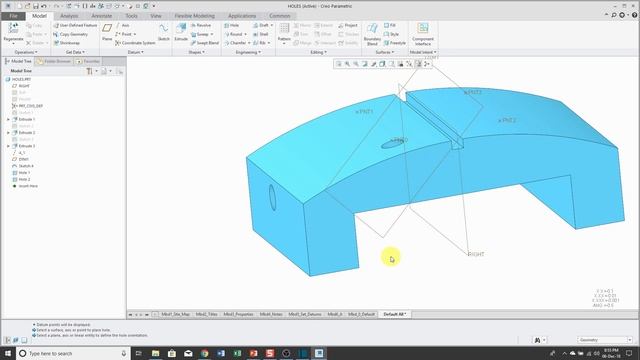Image resolution: width=640 pixels, height=360 pixels.
Task: Select Hole 1 in model tree
Action: tap(21, 173)
